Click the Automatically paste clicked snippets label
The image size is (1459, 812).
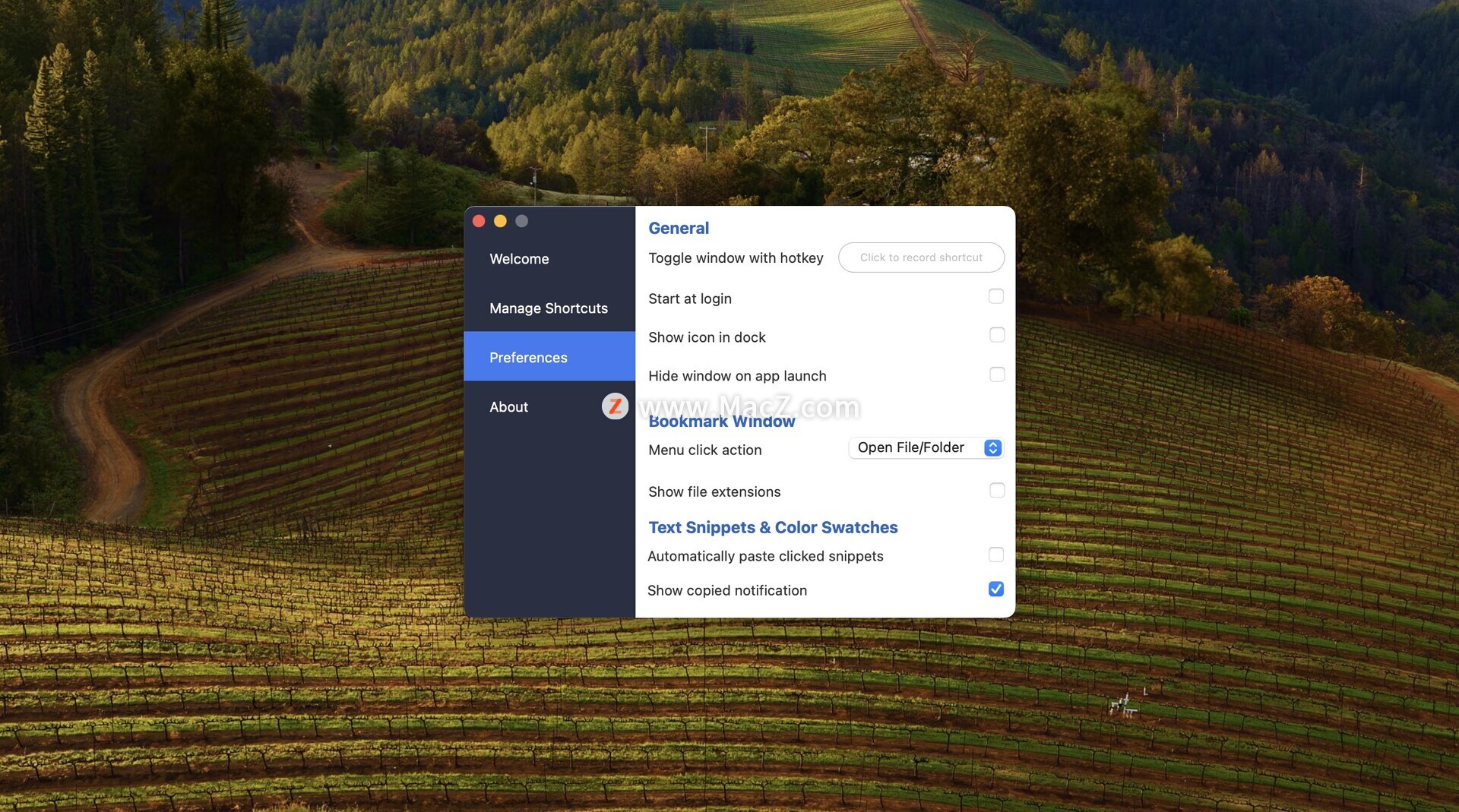[x=765, y=556]
